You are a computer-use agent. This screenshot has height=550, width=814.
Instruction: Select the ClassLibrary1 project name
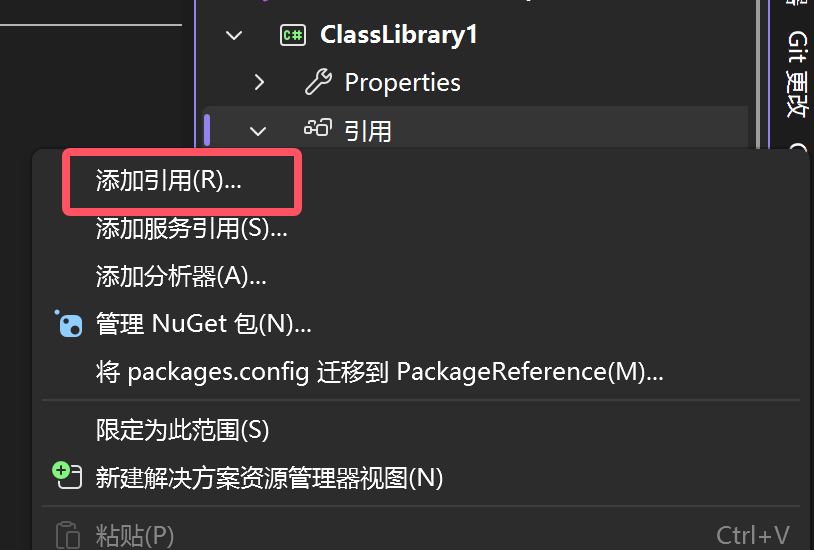[398, 35]
